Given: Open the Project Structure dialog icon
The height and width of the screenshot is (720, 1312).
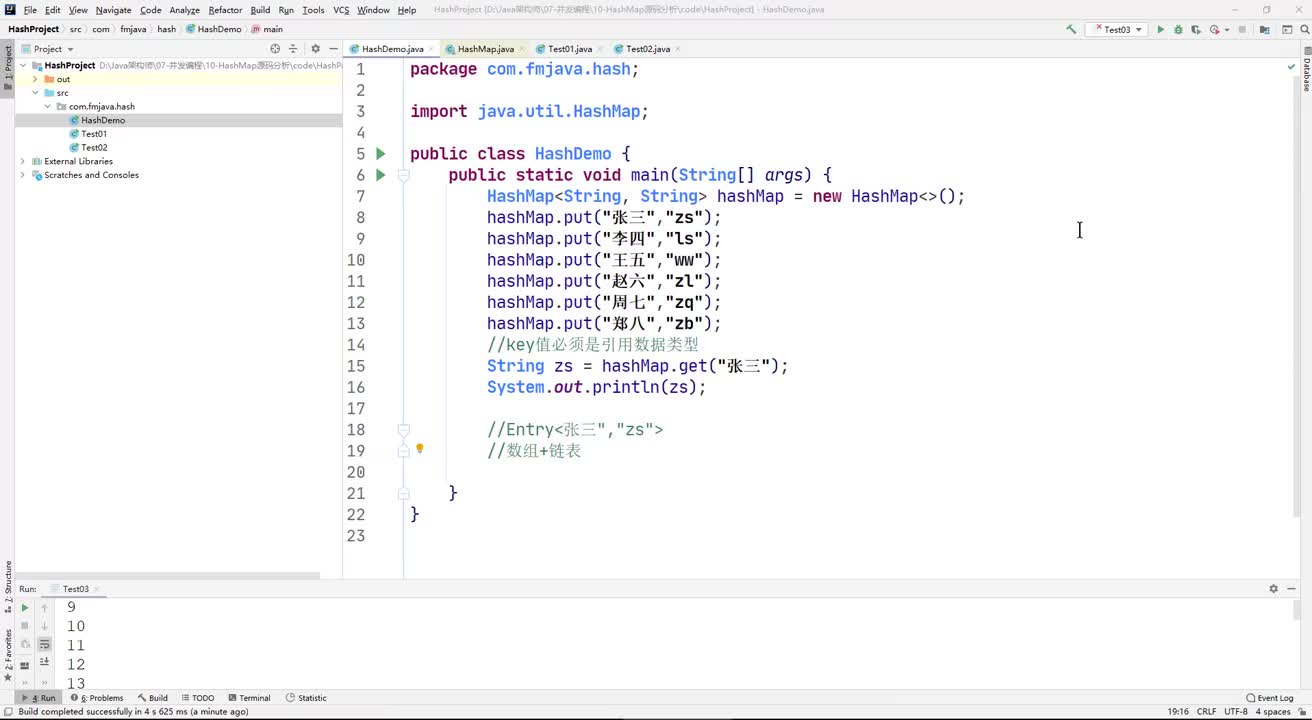Looking at the screenshot, I should click(1264, 30).
